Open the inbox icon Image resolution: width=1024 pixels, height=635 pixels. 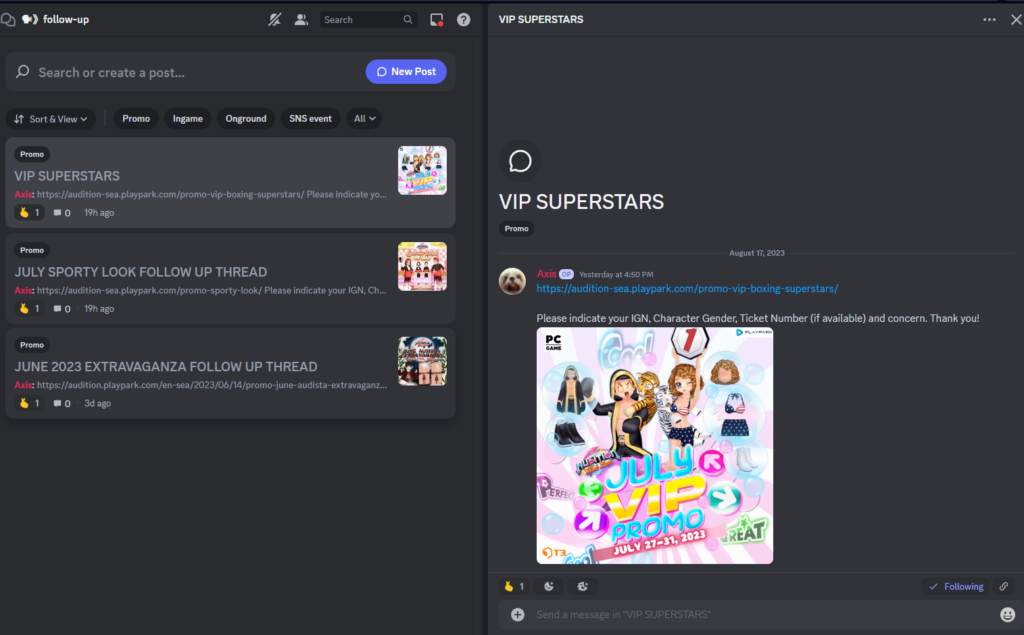tap(436, 19)
